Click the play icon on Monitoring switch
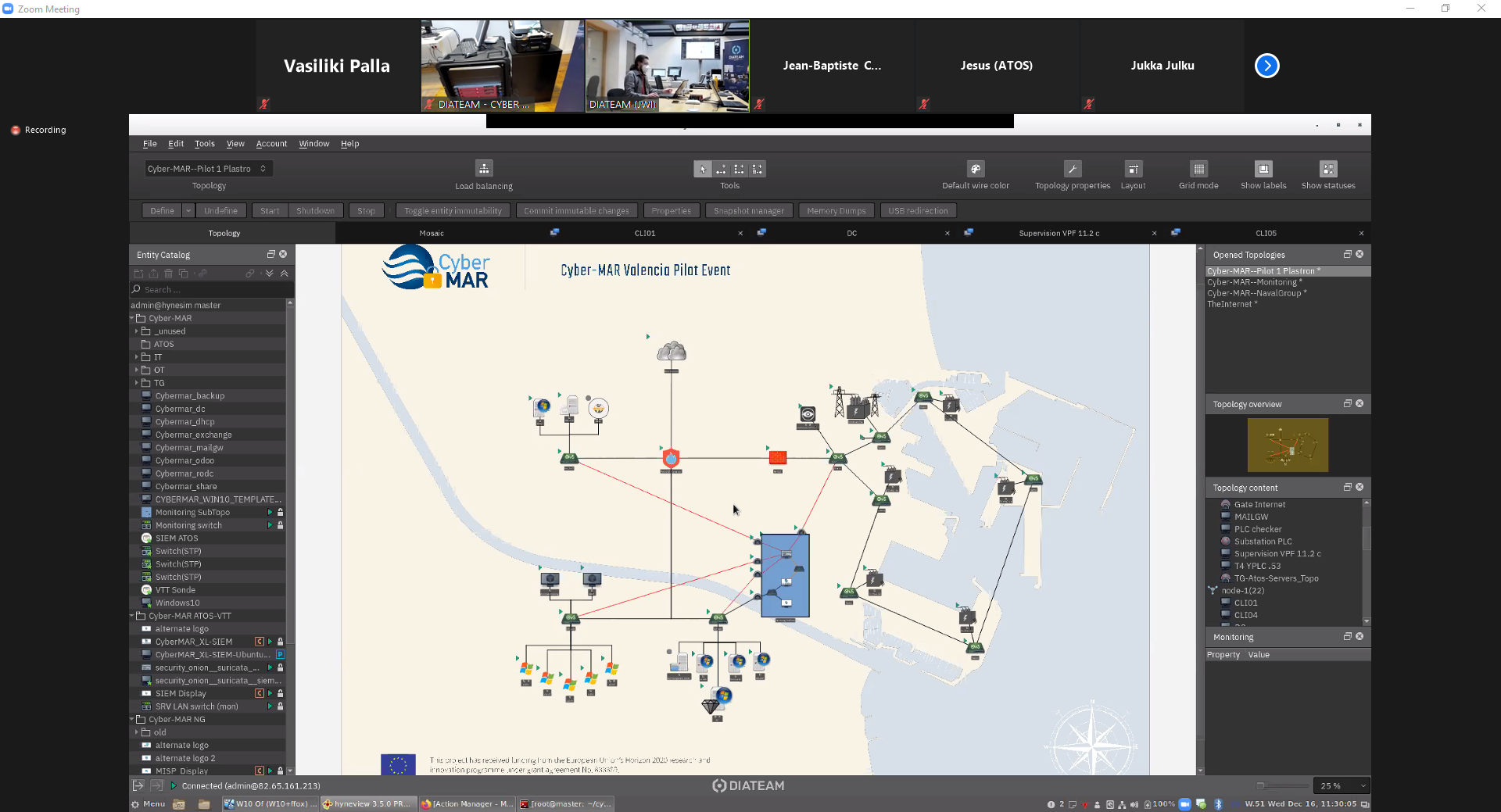Screen dimensions: 1501x812 click(270, 525)
